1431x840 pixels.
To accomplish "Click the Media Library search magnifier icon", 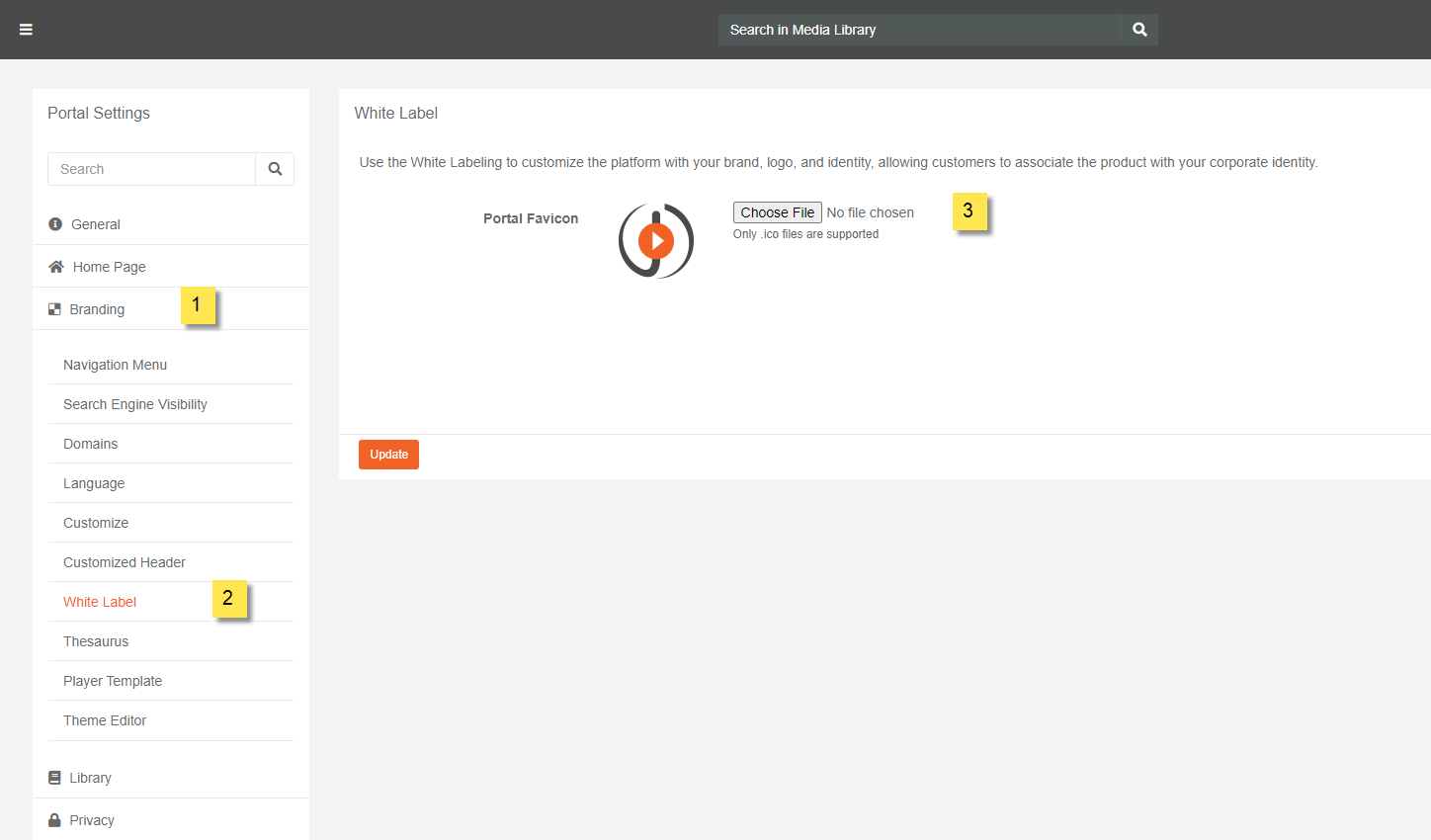I will point(1138,29).
